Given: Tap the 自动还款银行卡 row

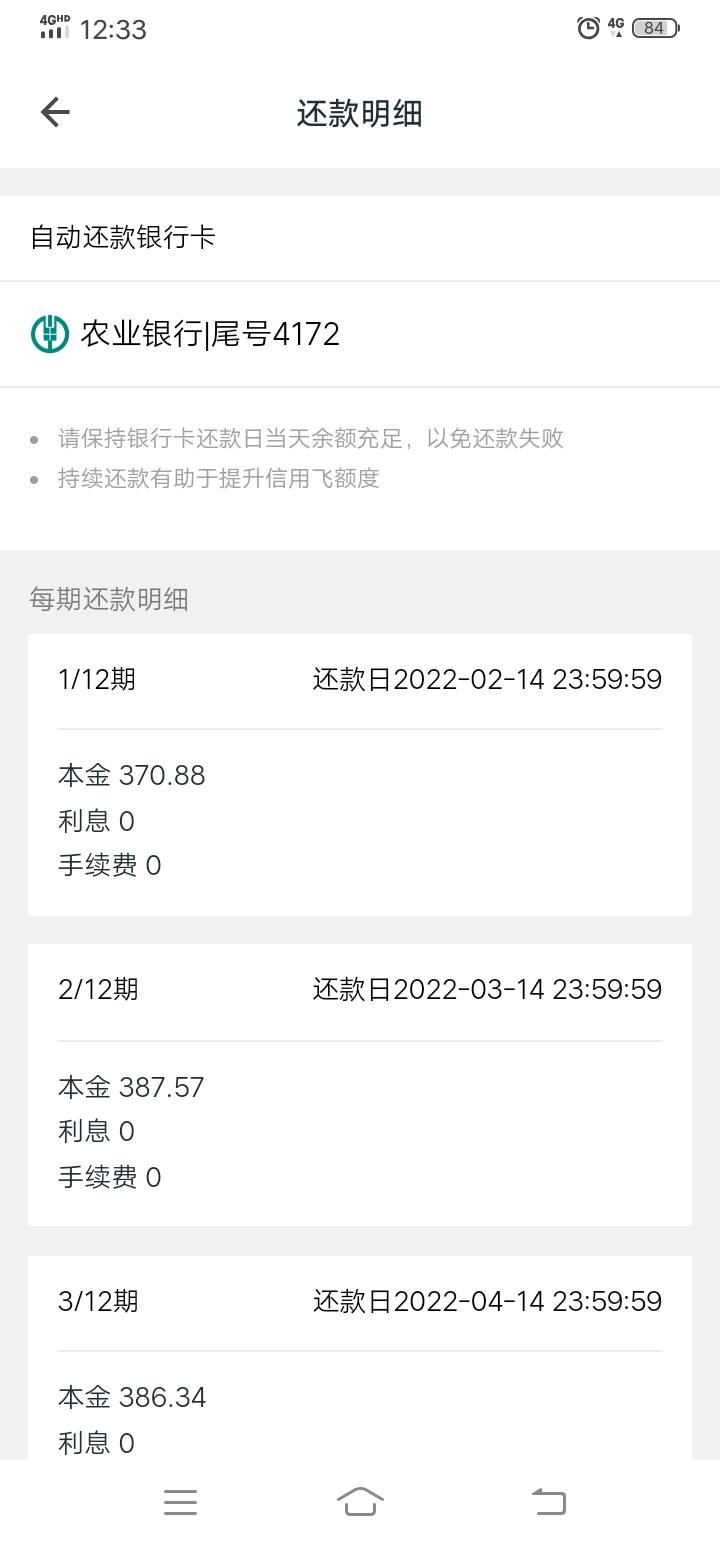Looking at the screenshot, I should click(x=360, y=238).
